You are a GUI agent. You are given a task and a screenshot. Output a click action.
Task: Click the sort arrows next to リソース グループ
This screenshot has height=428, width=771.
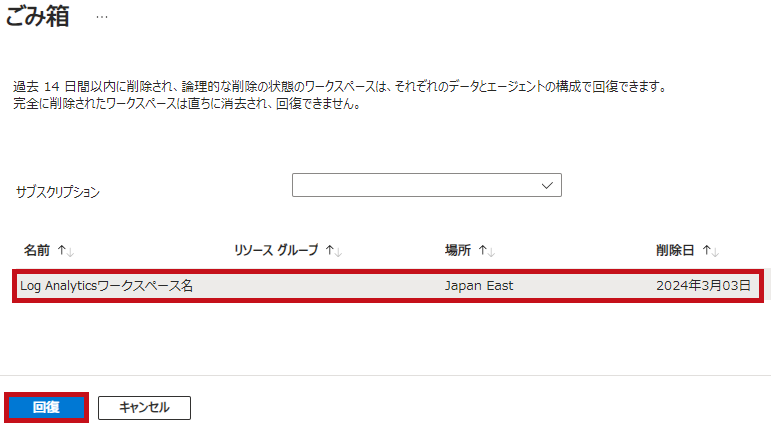[x=334, y=251]
